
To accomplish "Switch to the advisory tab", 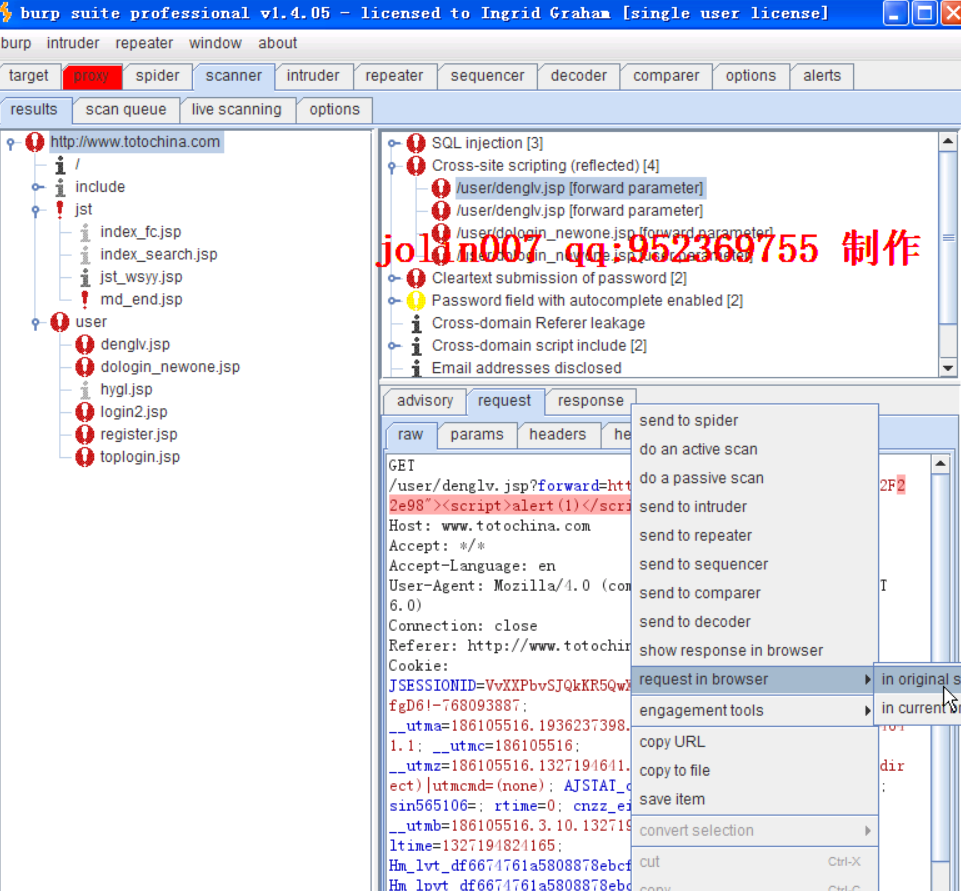I will pyautogui.click(x=425, y=401).
